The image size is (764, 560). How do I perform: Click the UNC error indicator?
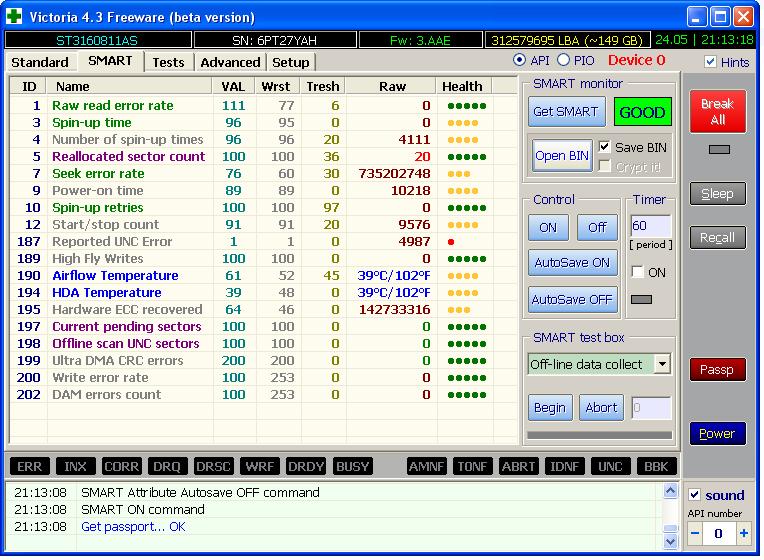pyautogui.click(x=610, y=466)
